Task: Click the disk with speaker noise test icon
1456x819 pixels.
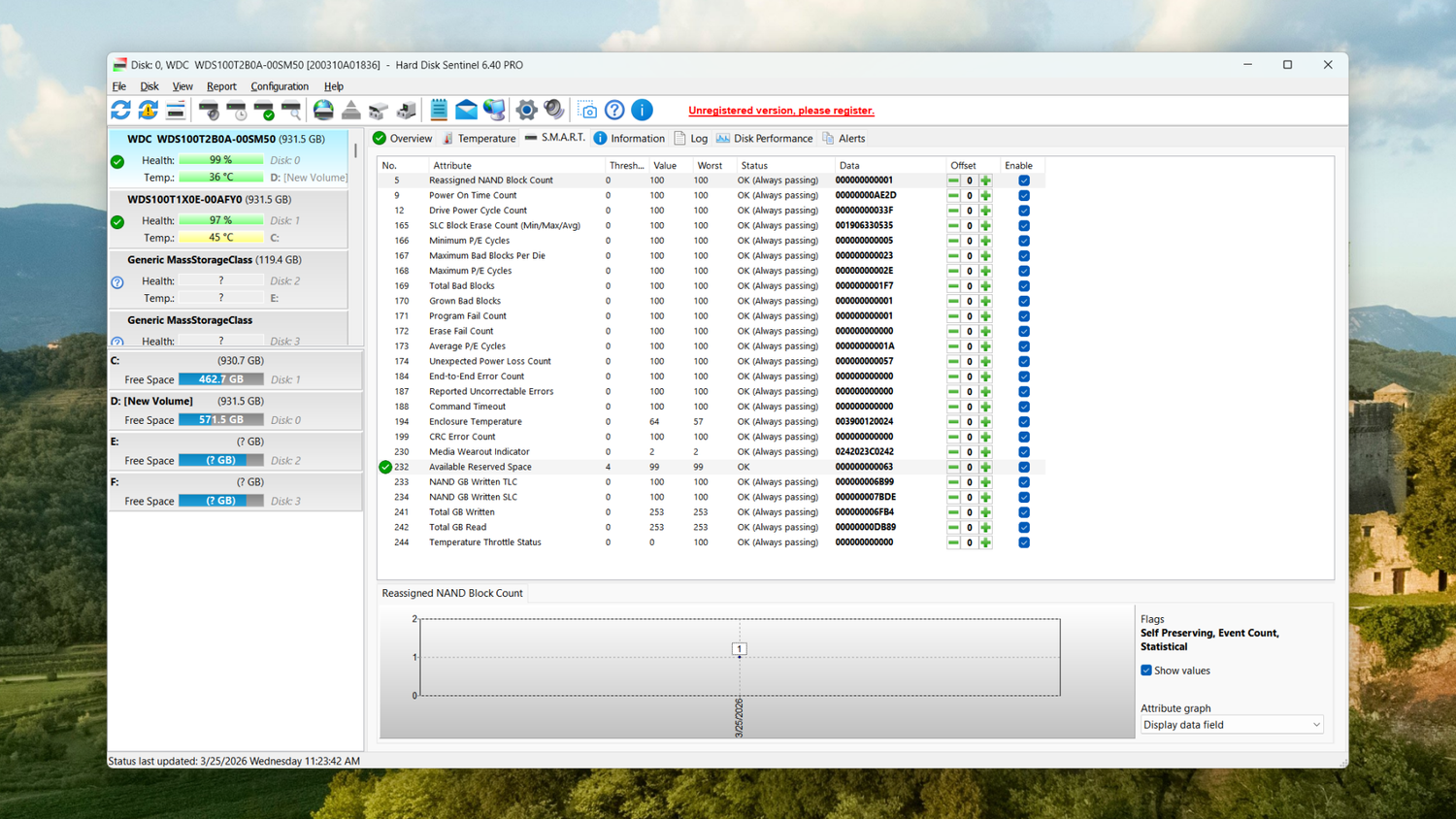Action: pyautogui.click(x=209, y=111)
